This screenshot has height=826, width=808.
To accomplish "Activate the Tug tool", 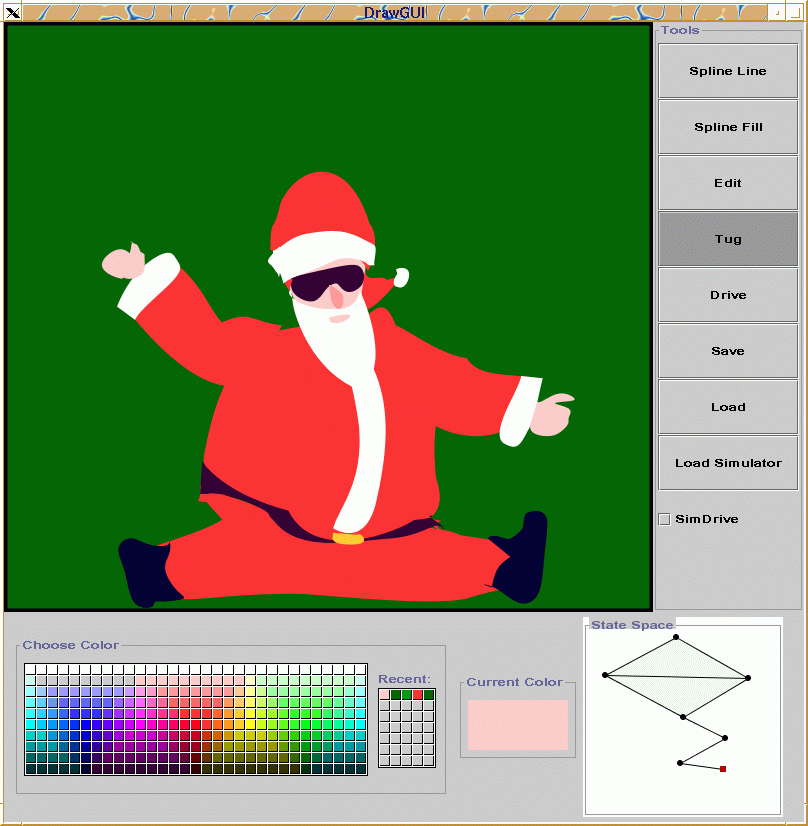I will (728, 239).
